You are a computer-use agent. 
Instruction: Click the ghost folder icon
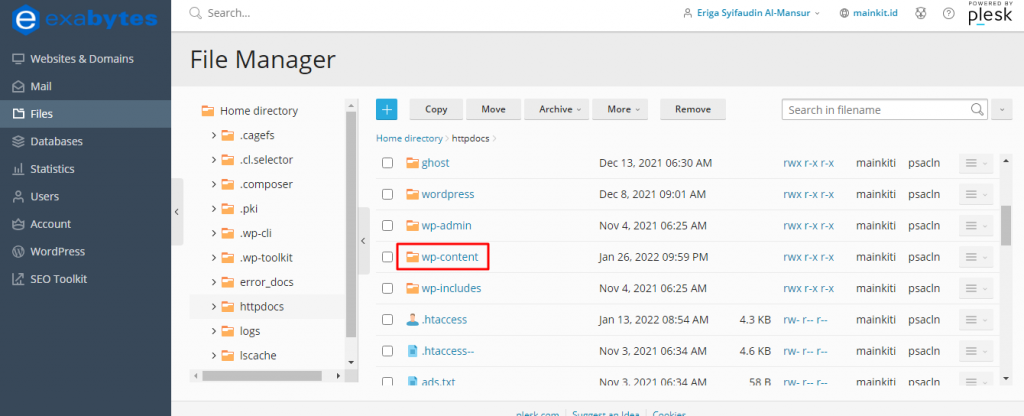tap(412, 163)
